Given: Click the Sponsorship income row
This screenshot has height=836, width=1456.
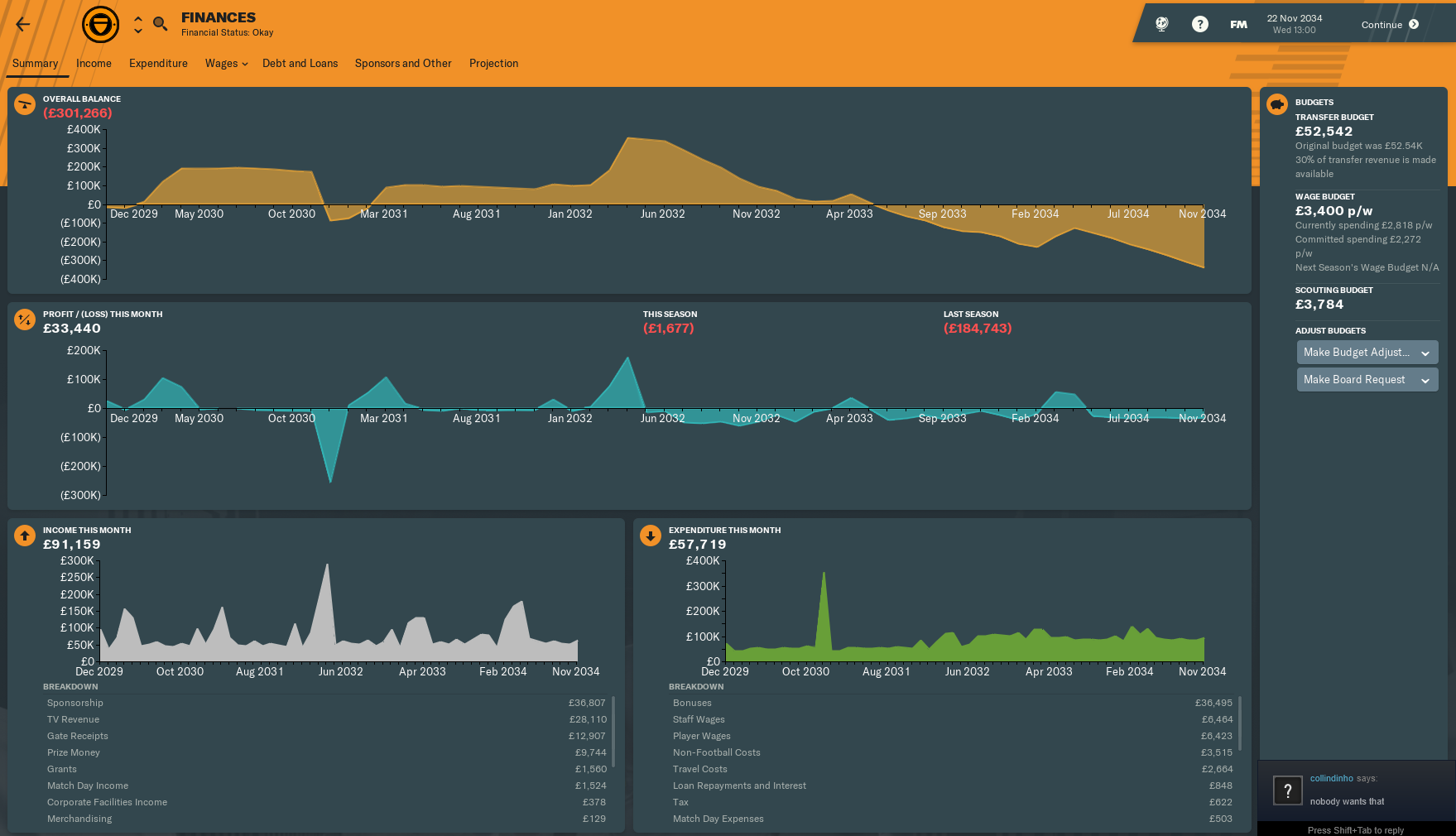Looking at the screenshot, I should (x=326, y=703).
